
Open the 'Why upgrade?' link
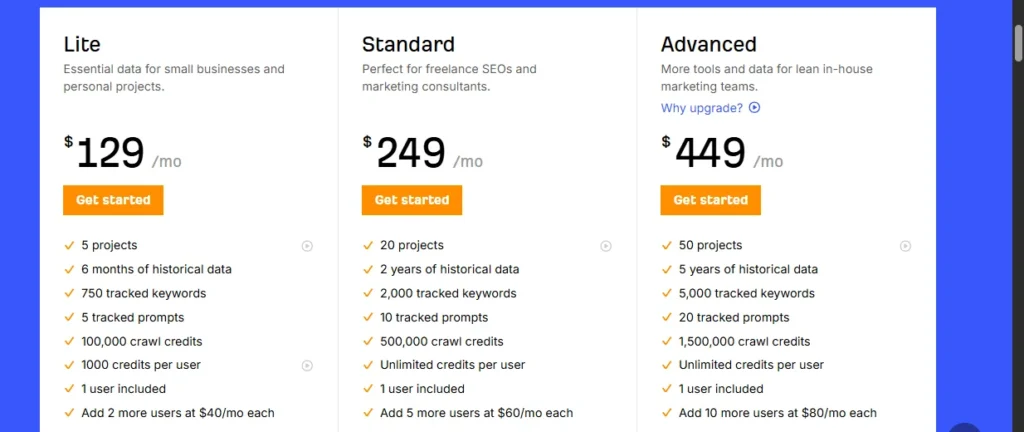702,108
